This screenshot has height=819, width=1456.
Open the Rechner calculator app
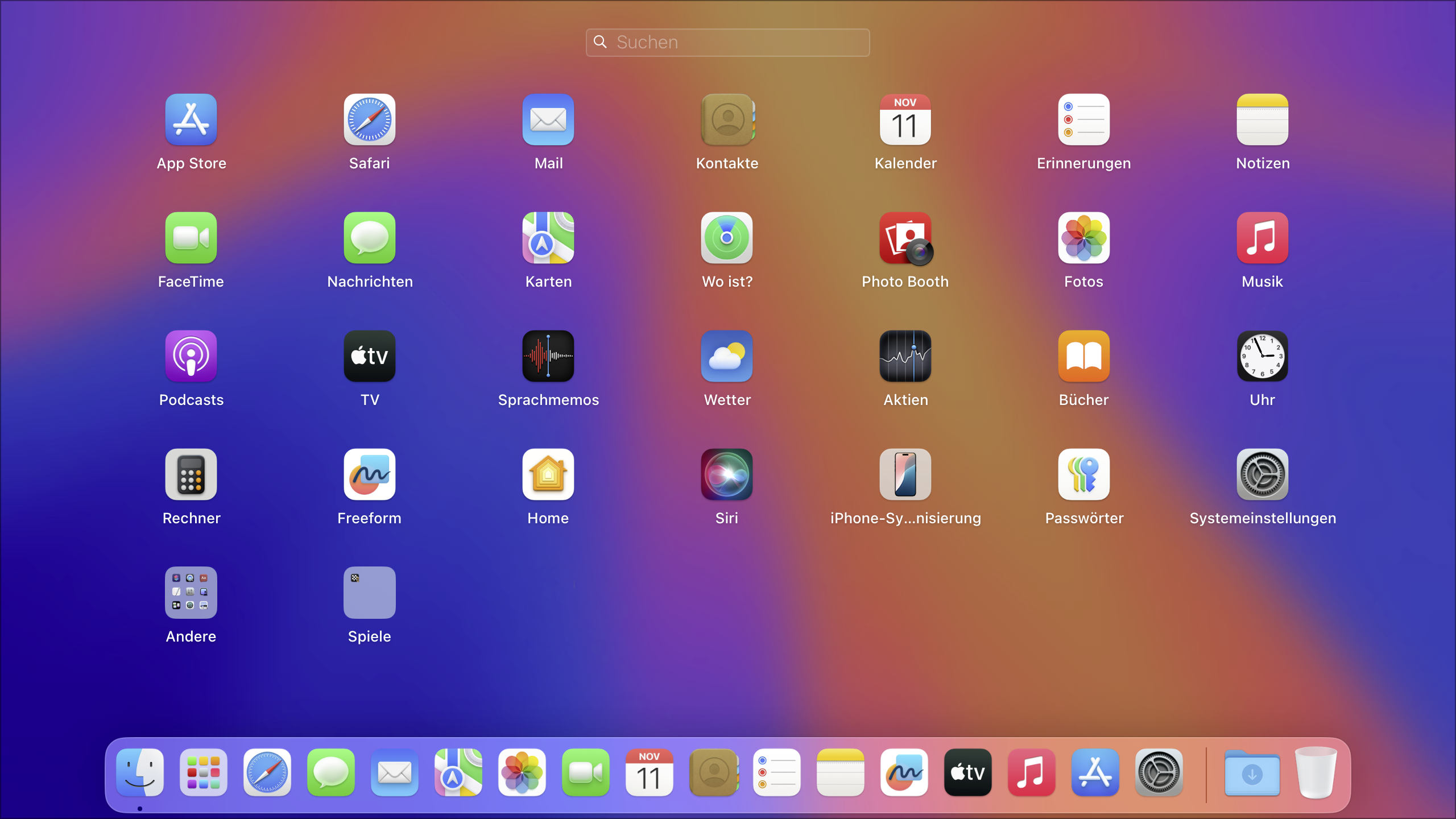click(x=191, y=475)
